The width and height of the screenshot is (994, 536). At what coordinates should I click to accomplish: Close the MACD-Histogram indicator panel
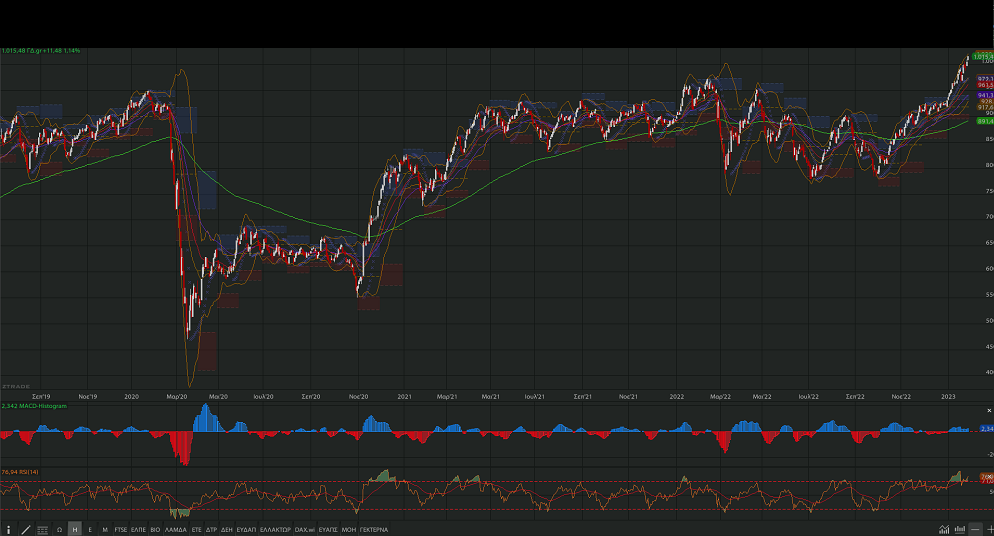tap(989, 411)
